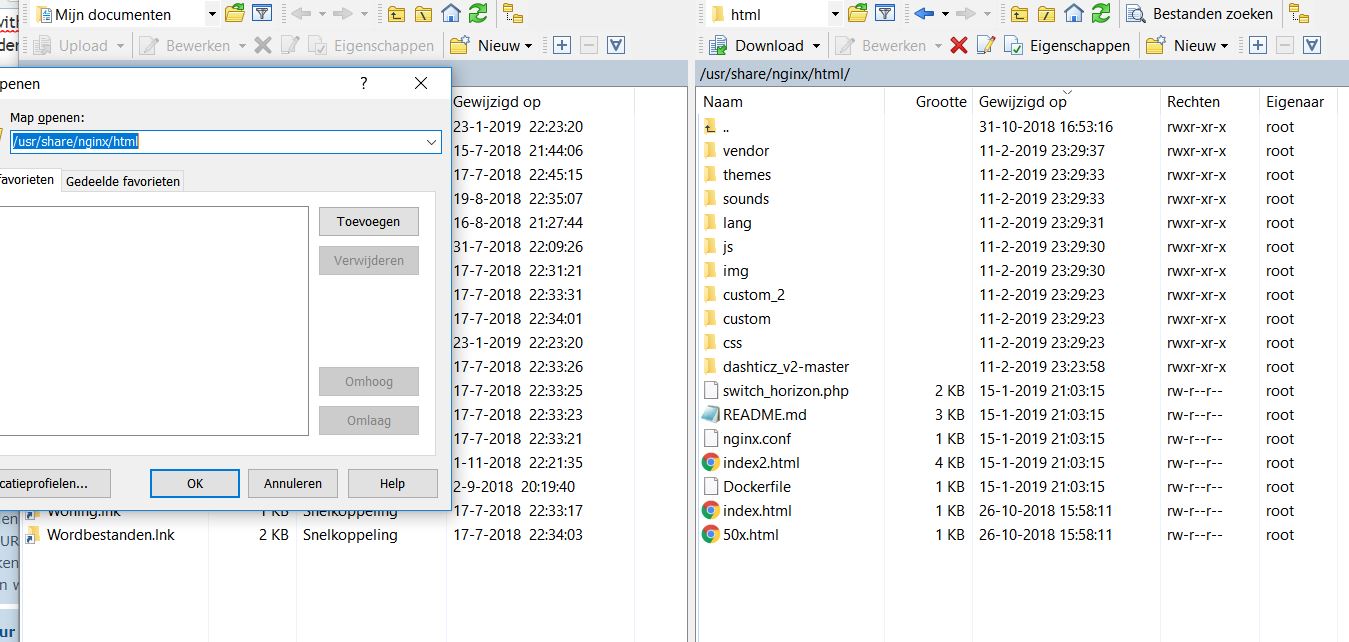Close the Openen dialog with X
Viewport: 1349px width, 642px height.
click(x=421, y=84)
